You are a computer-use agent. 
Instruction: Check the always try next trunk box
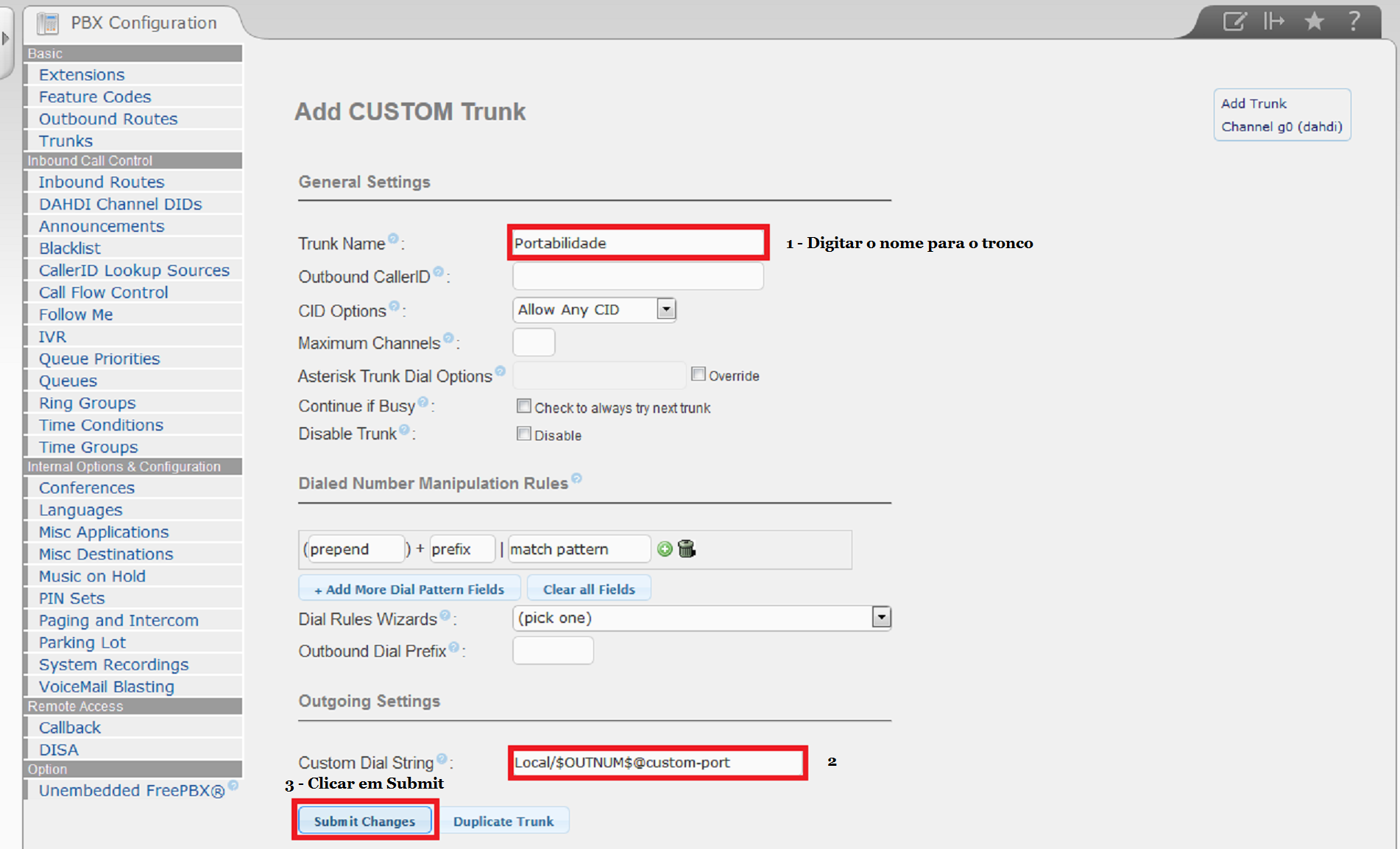pos(524,406)
